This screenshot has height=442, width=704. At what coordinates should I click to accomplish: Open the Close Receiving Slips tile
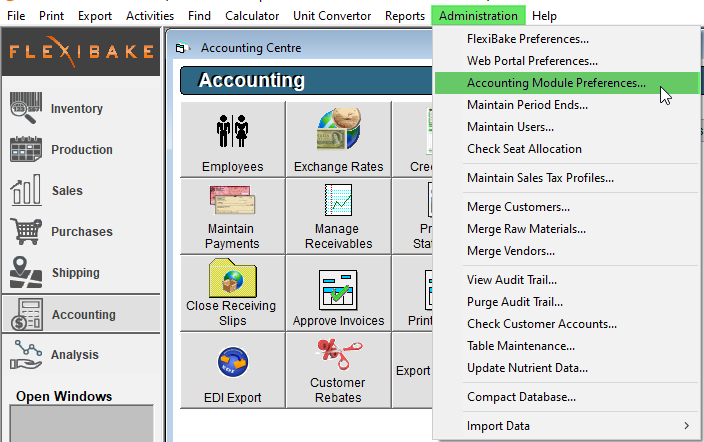[x=233, y=293]
